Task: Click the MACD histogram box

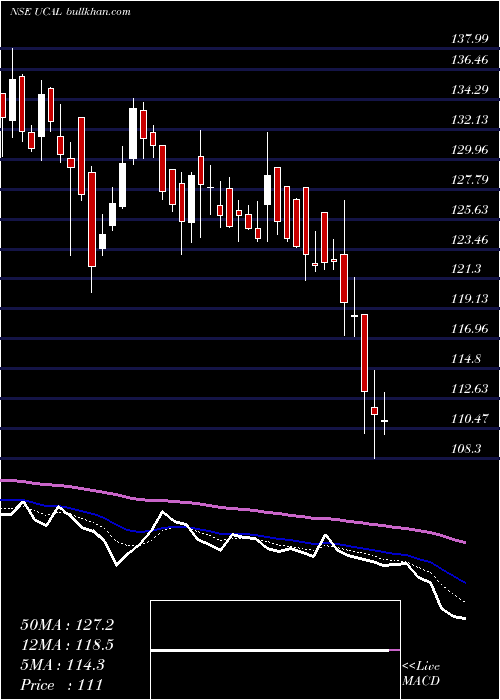Action: tap(275, 650)
